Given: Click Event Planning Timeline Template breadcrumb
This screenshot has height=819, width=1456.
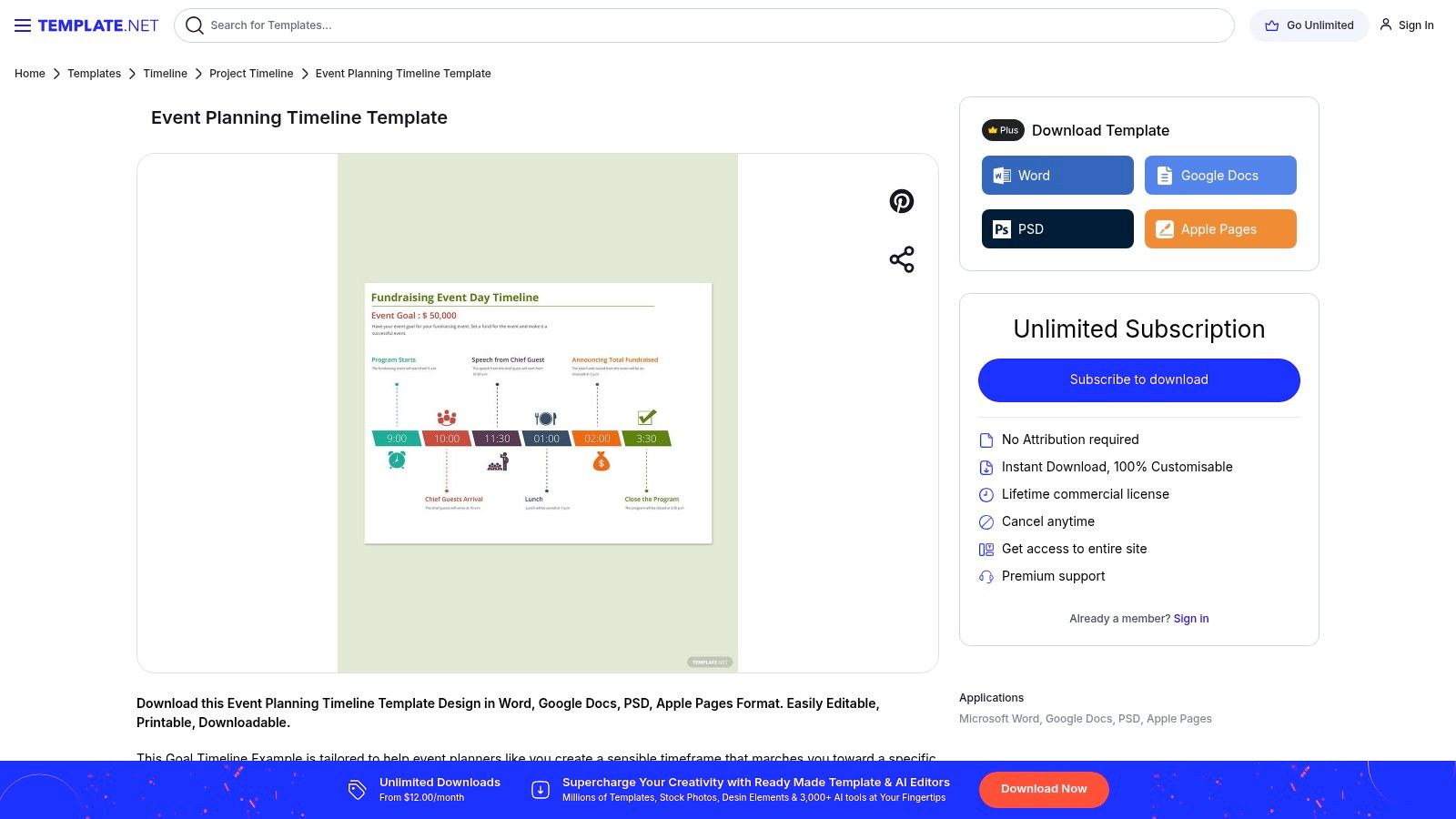Looking at the screenshot, I should (x=403, y=74).
